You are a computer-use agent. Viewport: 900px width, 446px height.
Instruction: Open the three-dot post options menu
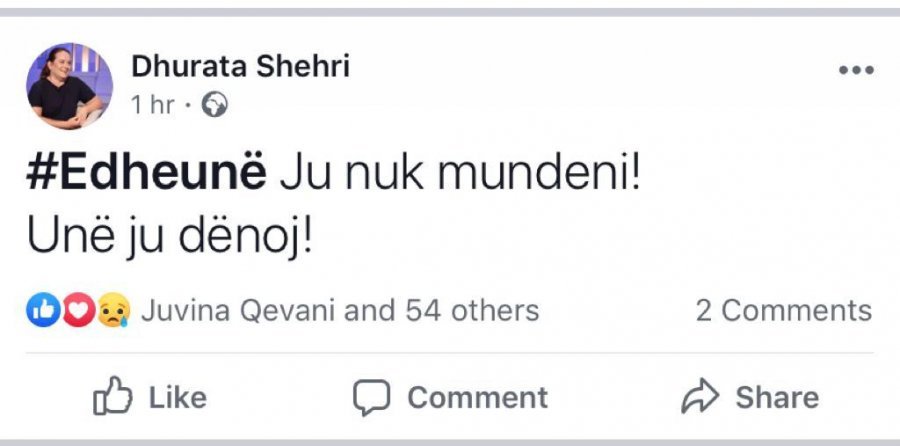click(x=856, y=71)
